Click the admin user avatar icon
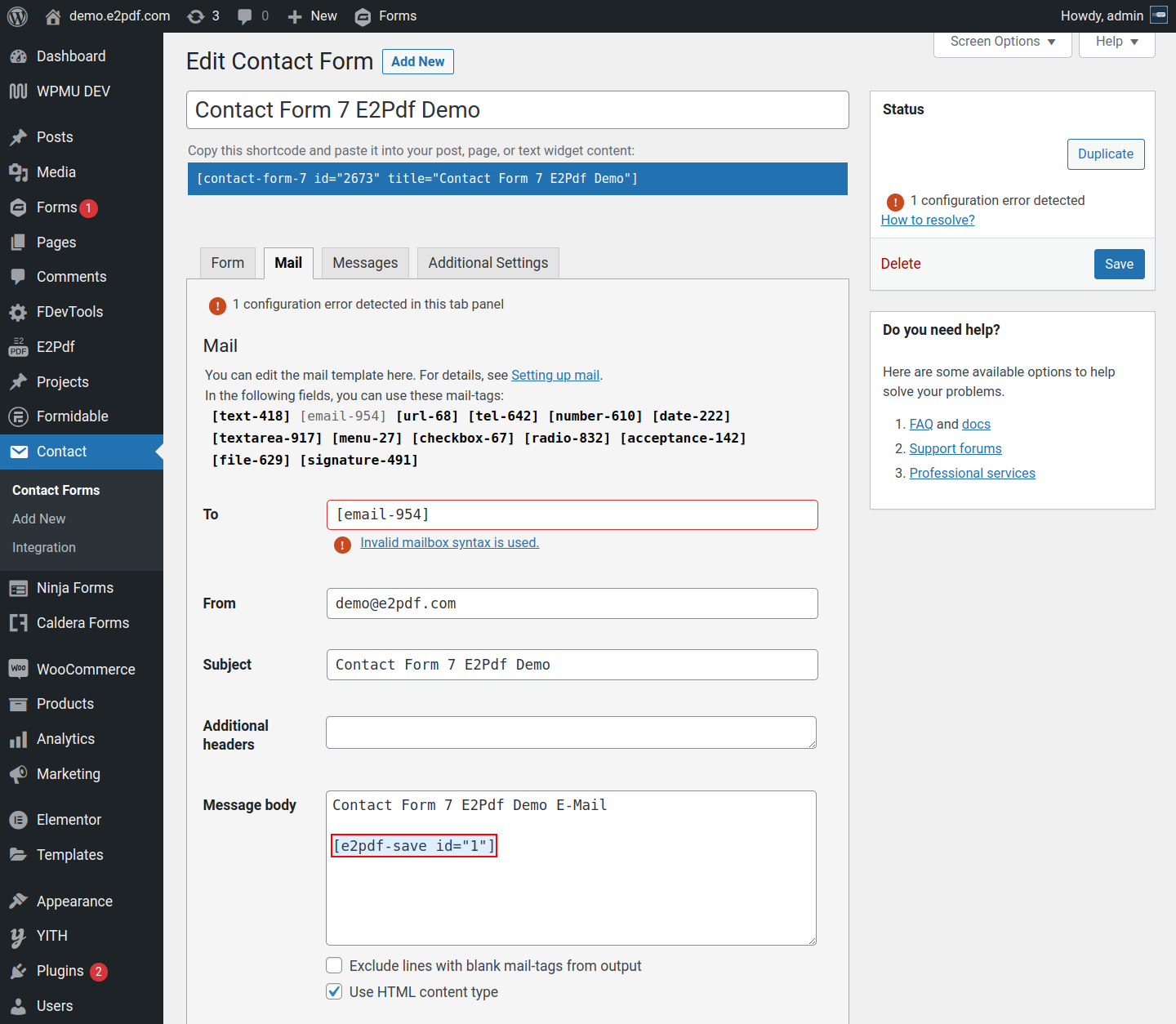This screenshot has width=1176, height=1024. coord(1158,16)
